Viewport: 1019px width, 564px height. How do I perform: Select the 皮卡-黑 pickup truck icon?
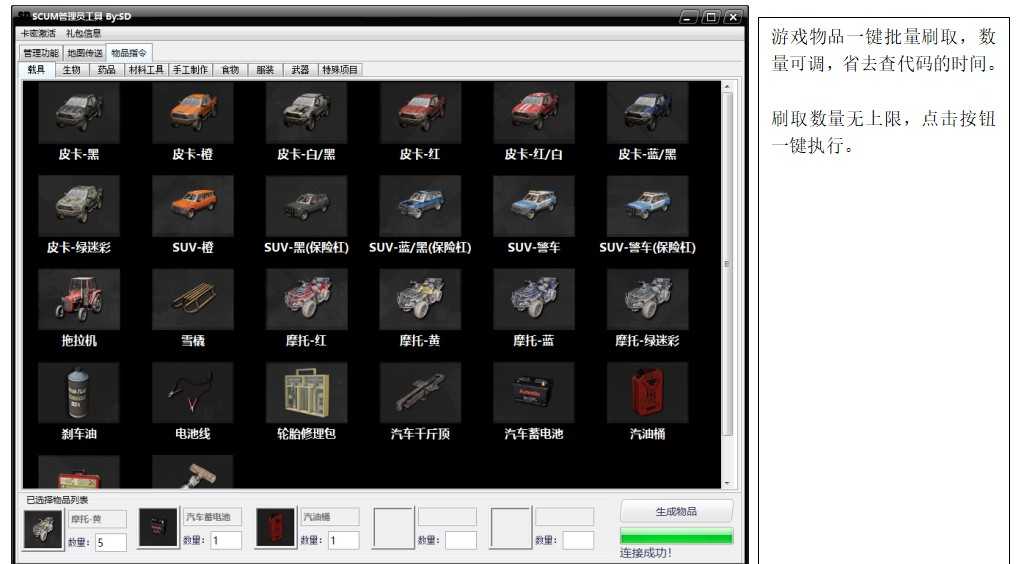(79, 113)
